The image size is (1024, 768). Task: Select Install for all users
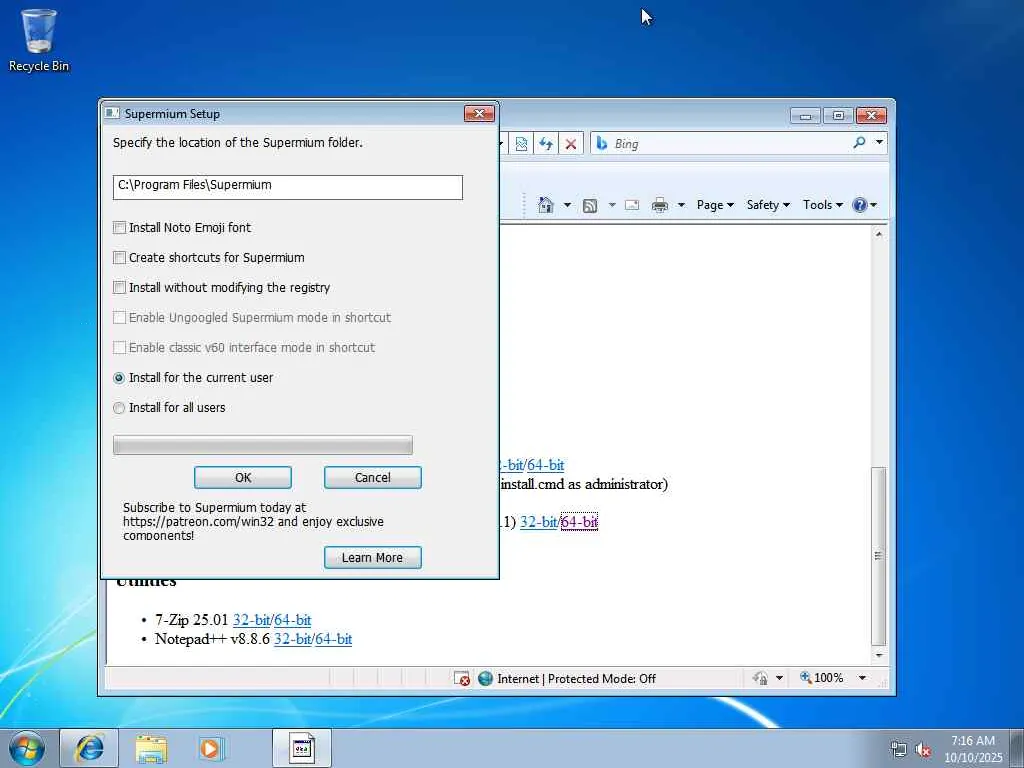pos(119,408)
